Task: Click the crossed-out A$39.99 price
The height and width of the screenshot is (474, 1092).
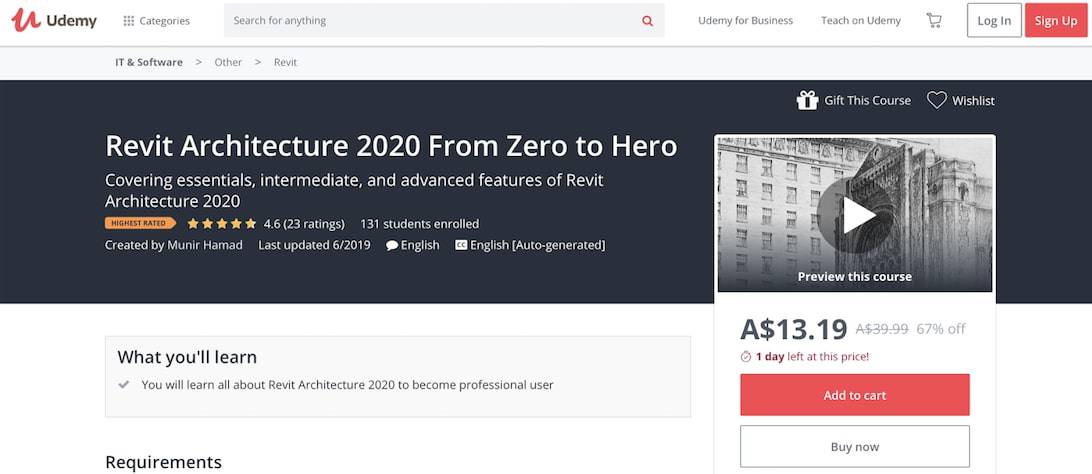Action: tap(882, 329)
